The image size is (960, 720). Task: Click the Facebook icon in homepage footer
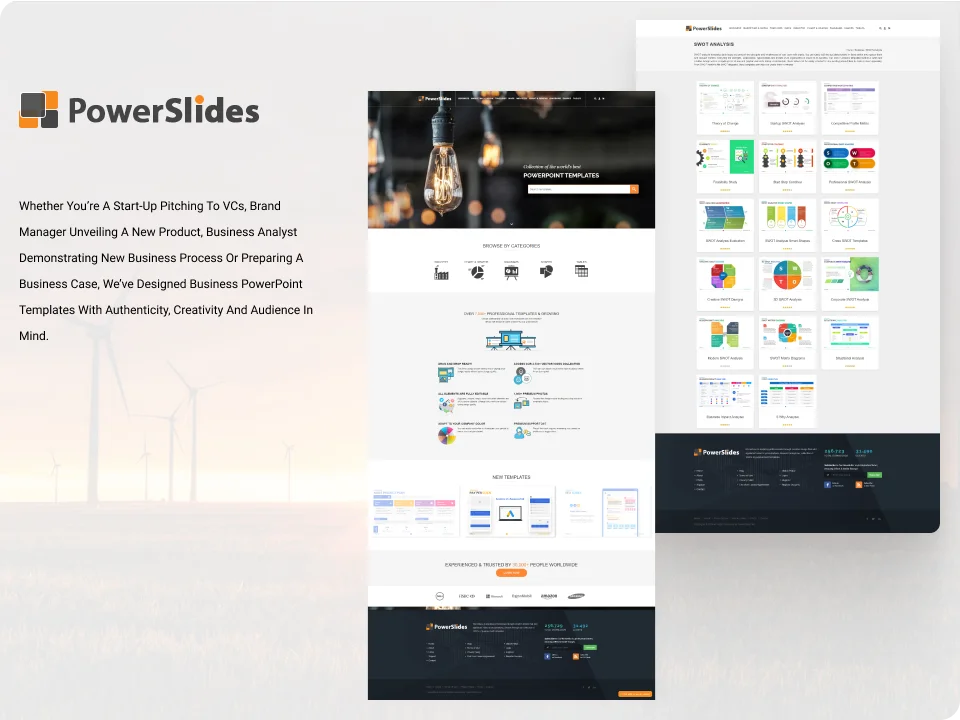[x=547, y=656]
